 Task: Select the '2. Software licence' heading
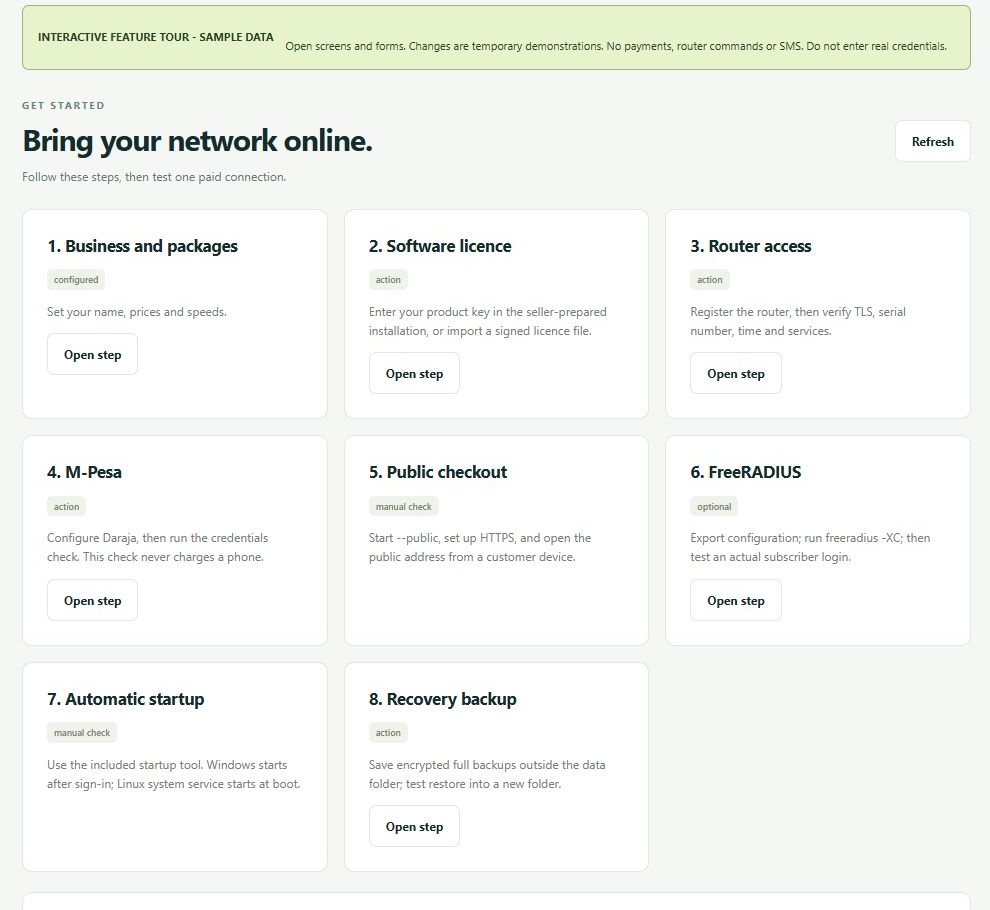pos(440,246)
